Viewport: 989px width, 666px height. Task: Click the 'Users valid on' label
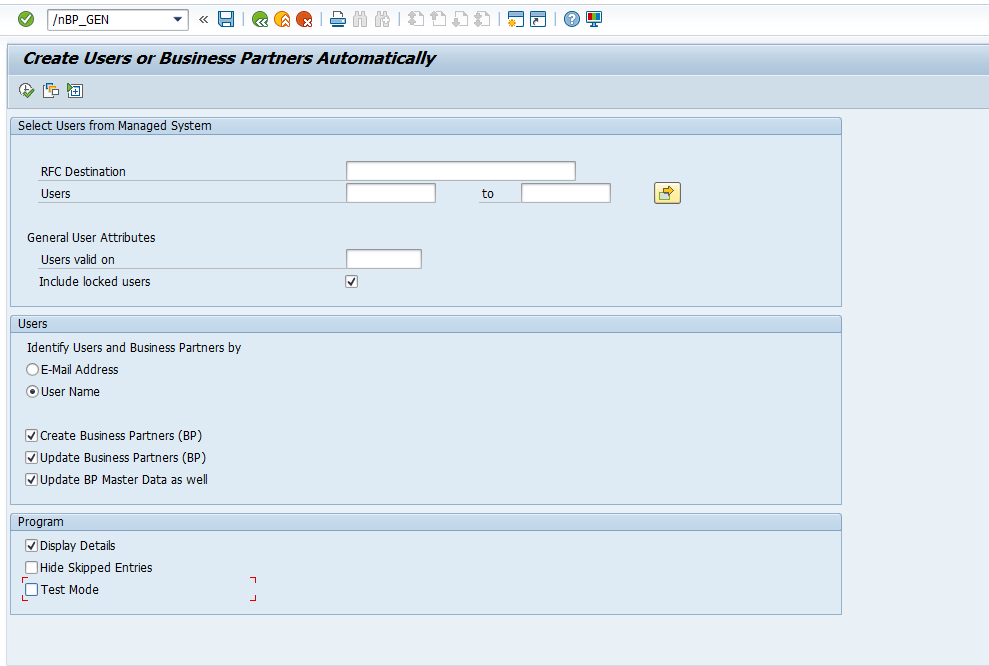pyautogui.click(x=78, y=260)
